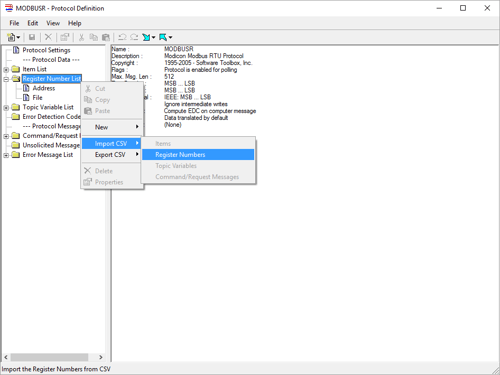Screen dimensions: 500x375
Task: Expand the Item List node
Action: pyautogui.click(x=6, y=70)
